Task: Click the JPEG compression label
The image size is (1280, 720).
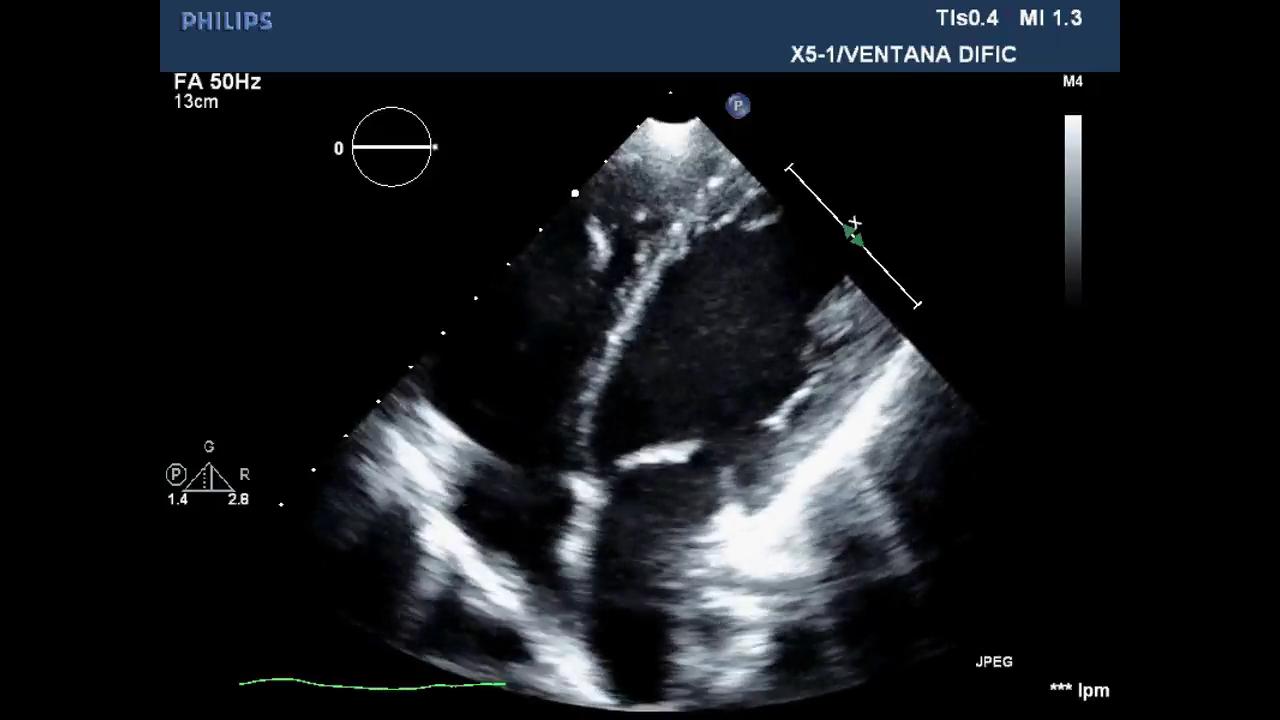Action: [994, 662]
